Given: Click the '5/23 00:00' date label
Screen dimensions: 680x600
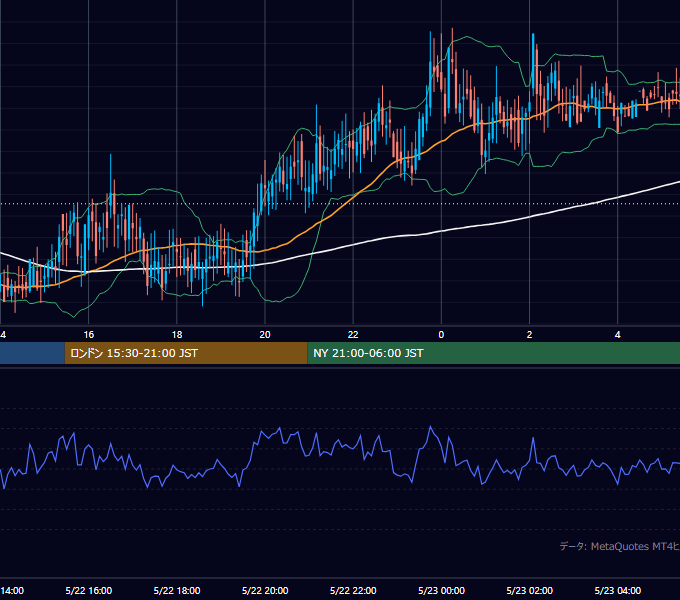Looking at the screenshot, I should (x=441, y=591).
